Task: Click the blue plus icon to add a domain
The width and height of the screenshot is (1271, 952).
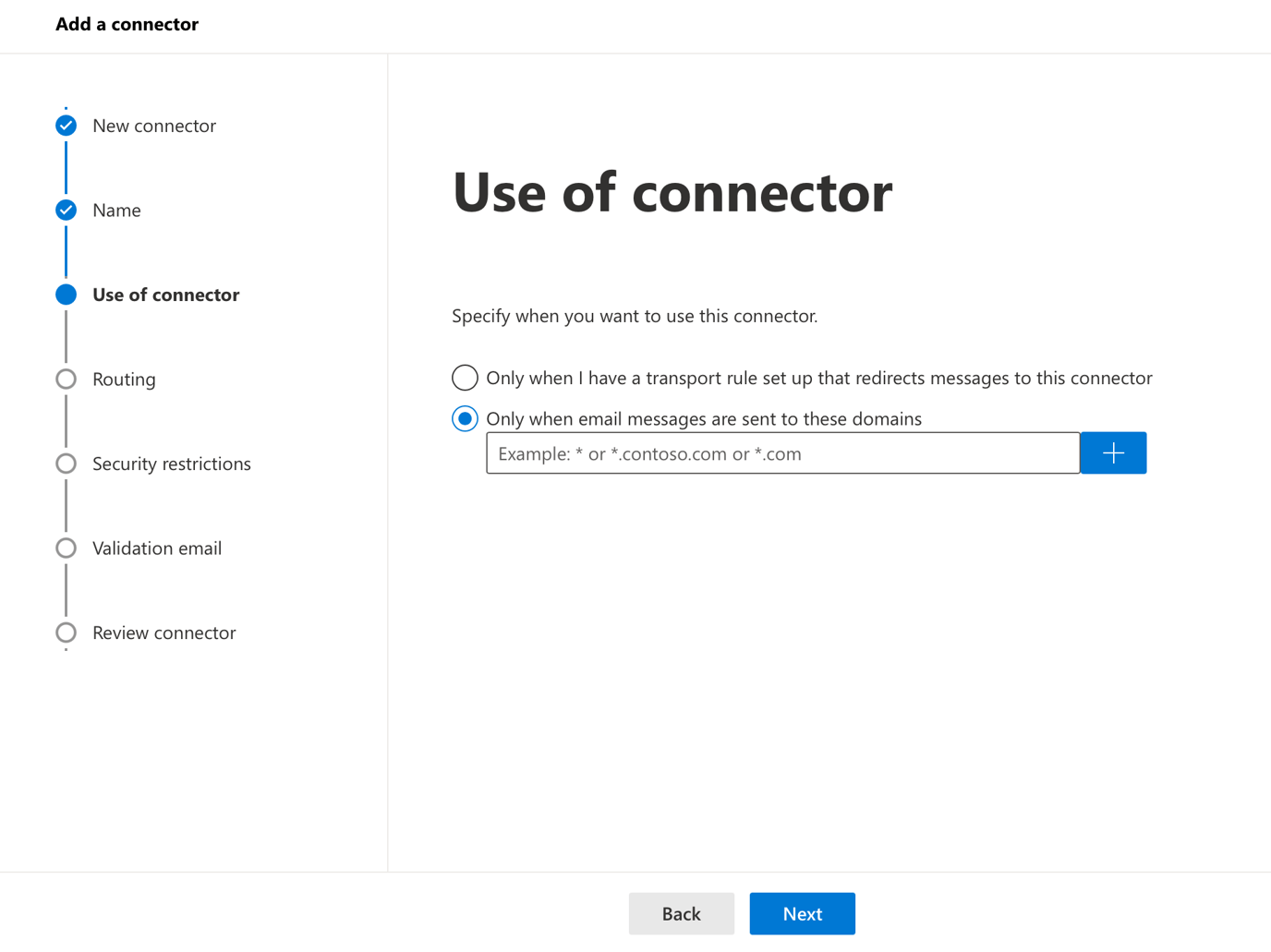Action: click(1113, 452)
